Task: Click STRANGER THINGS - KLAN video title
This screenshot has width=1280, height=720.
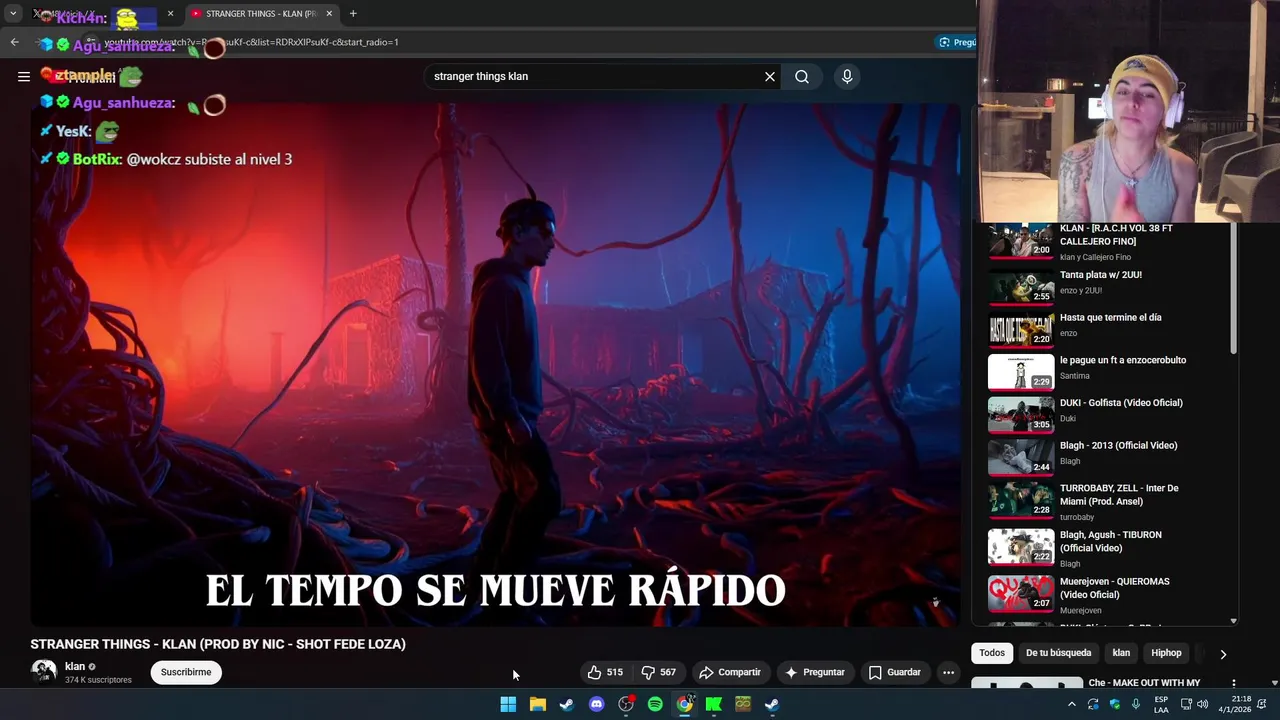Action: pos(218,644)
